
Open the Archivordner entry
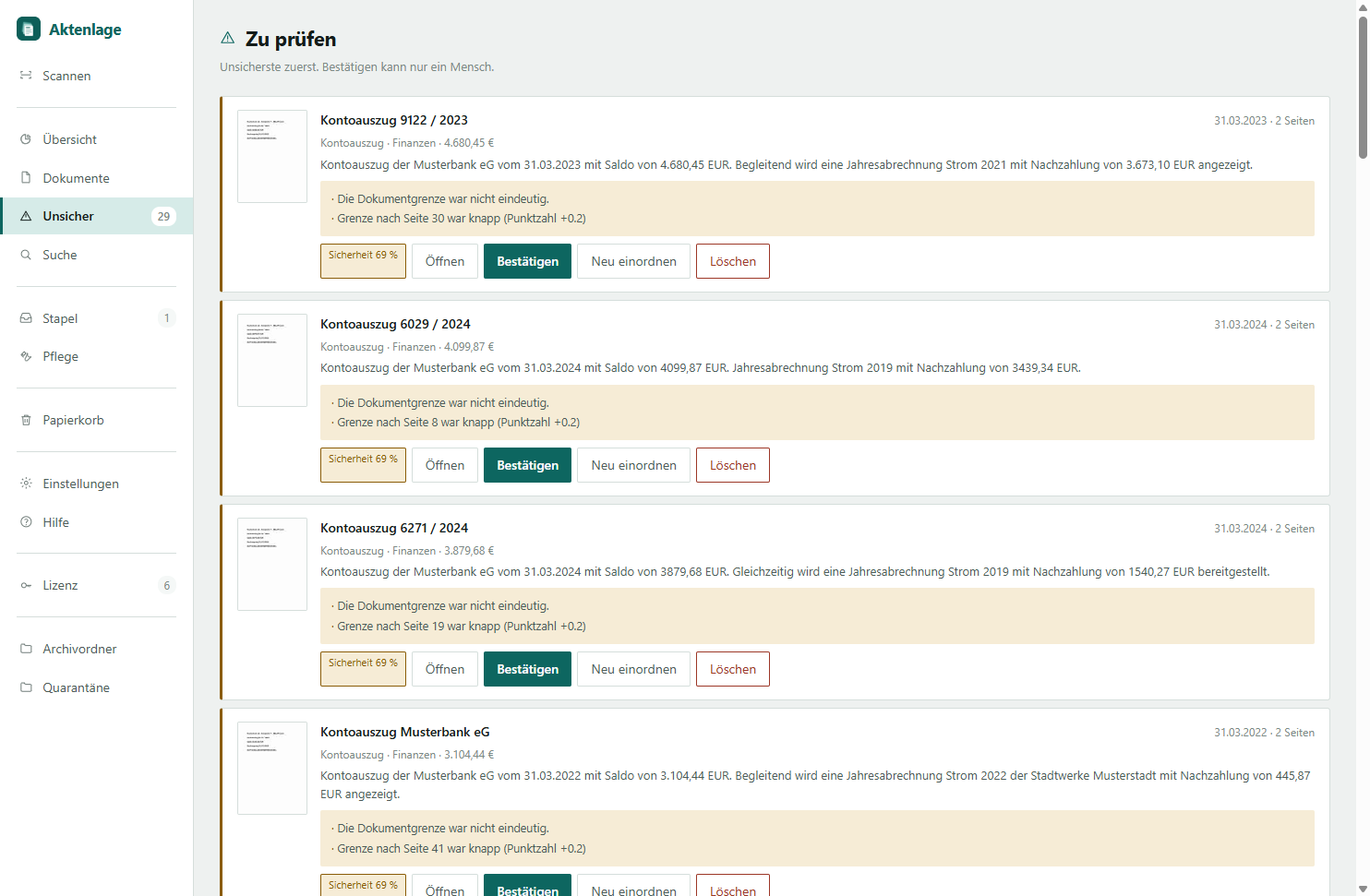point(96,649)
